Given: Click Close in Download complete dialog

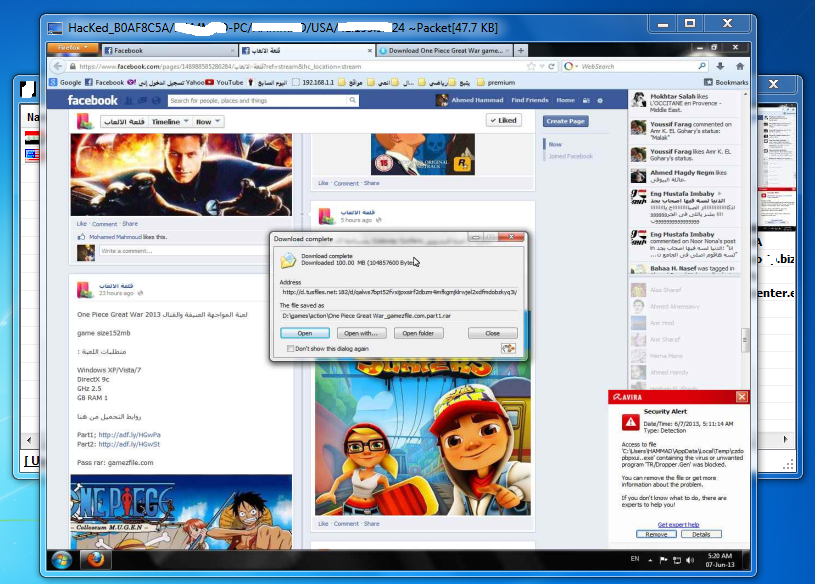Looking at the screenshot, I should (492, 333).
